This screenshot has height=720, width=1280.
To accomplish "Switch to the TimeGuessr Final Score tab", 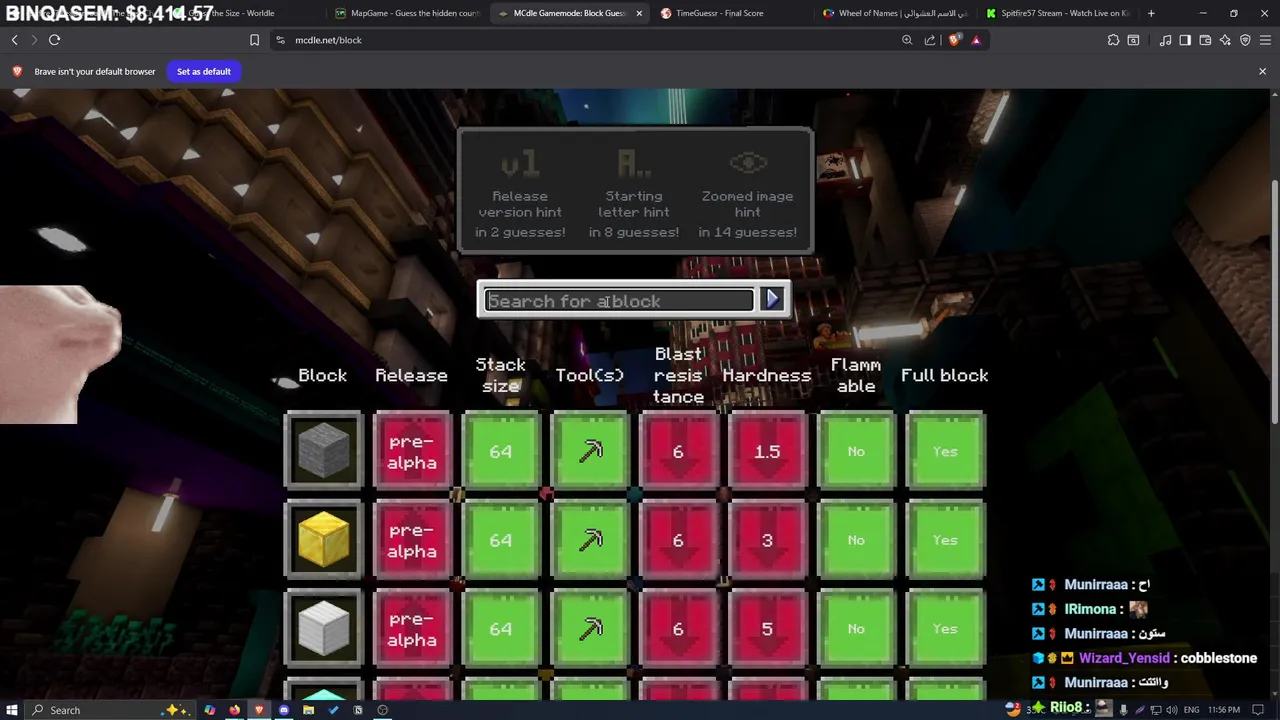I will [732, 13].
